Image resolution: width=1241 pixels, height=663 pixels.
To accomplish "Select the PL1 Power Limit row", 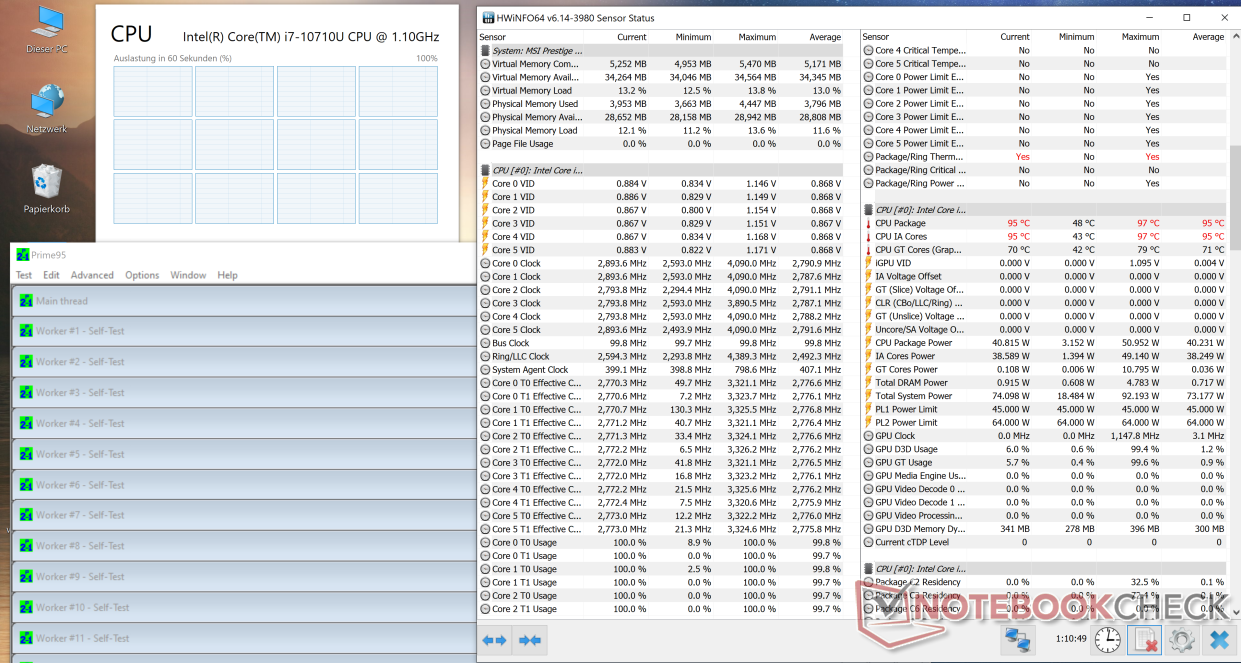I will click(1044, 409).
